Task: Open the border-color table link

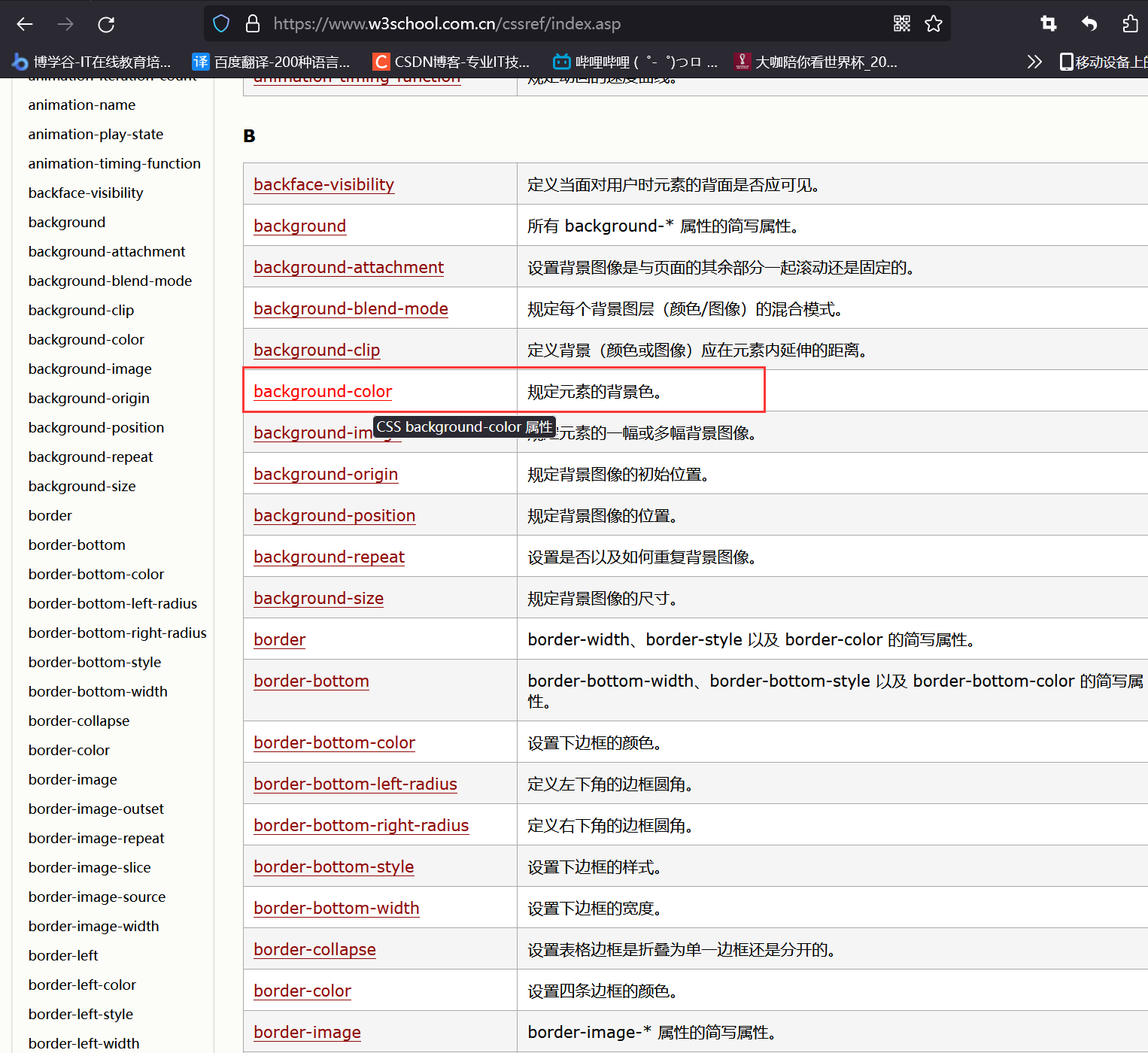Action: tap(302, 991)
